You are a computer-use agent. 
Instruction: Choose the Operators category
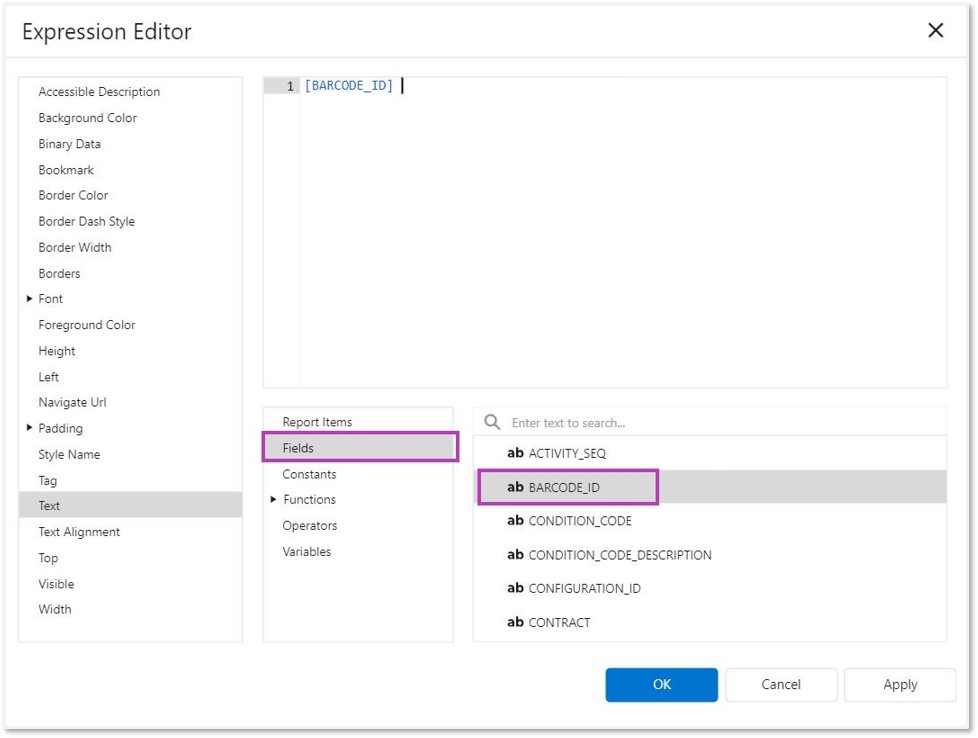309,526
